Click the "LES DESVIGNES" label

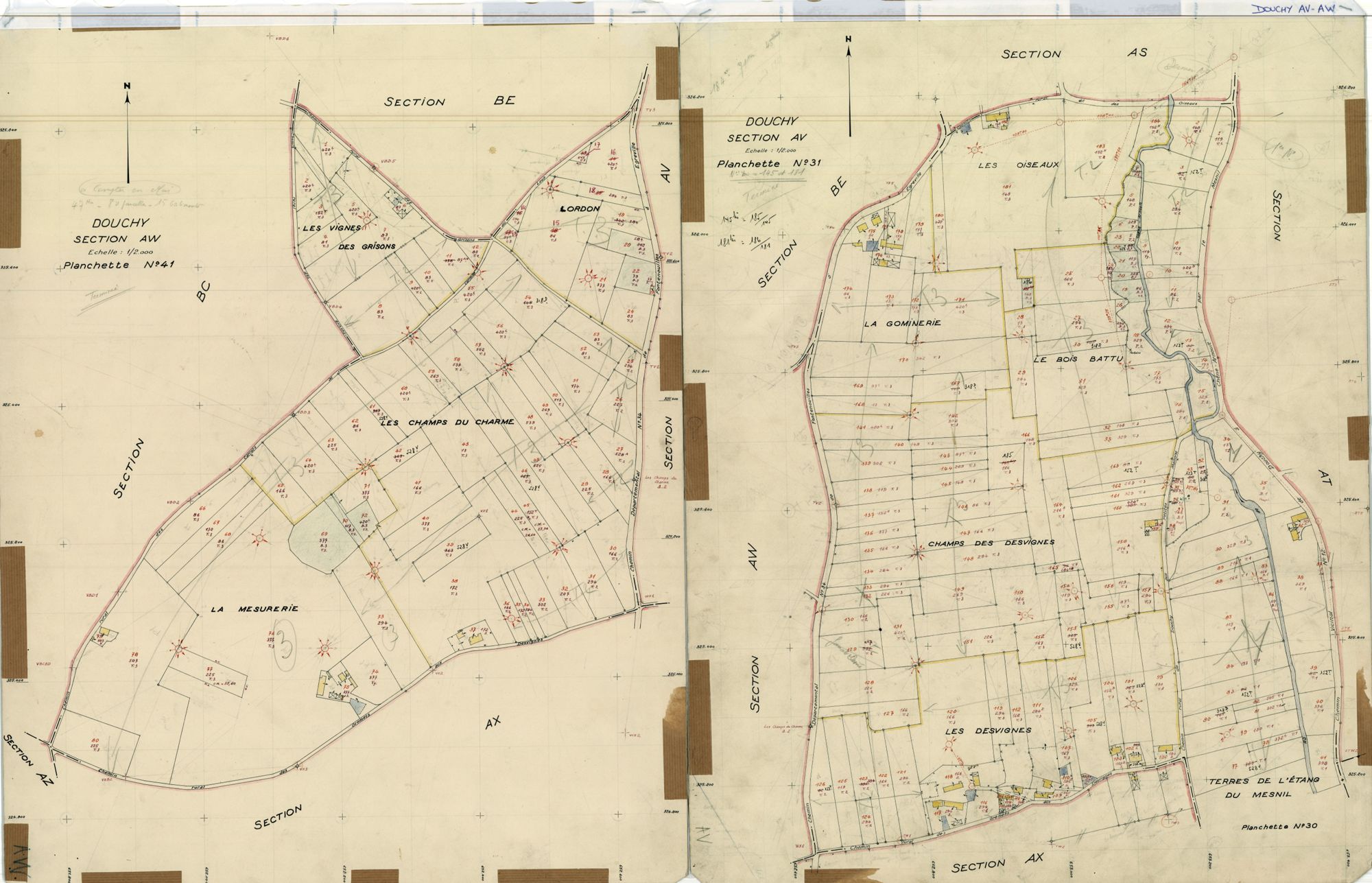[987, 731]
